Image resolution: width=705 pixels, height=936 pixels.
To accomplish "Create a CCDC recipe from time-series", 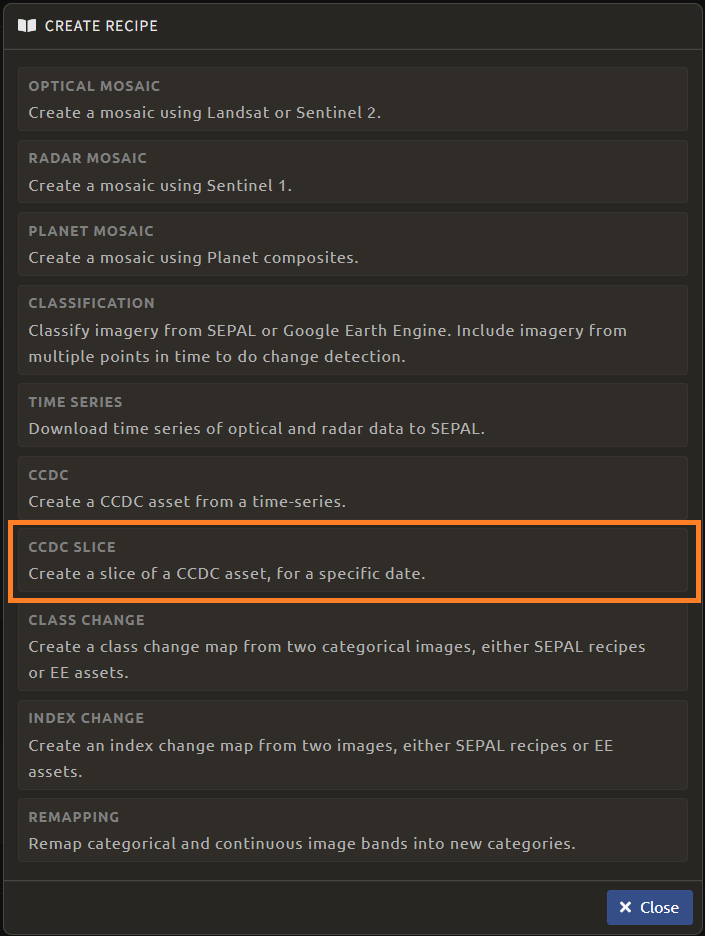I will [352, 488].
